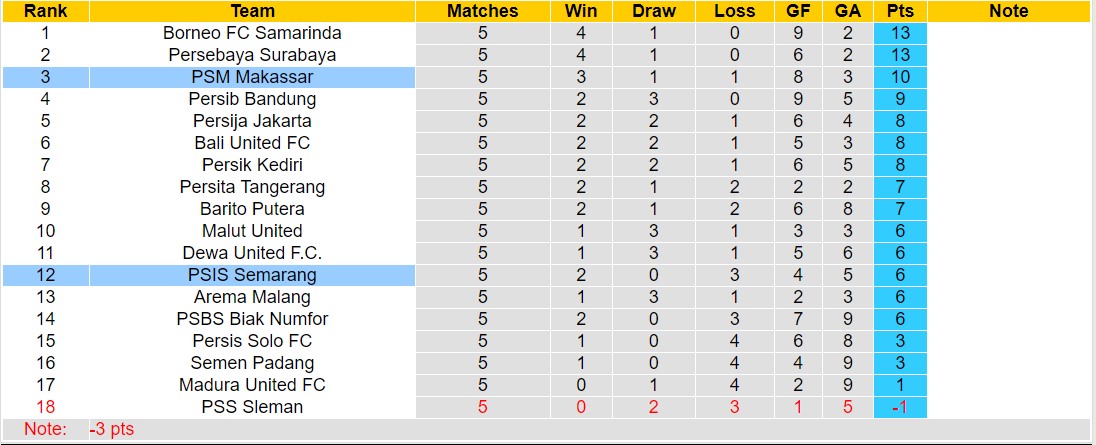Open Bali United FC team link
This screenshot has height=445, width=1096.
click(x=252, y=143)
